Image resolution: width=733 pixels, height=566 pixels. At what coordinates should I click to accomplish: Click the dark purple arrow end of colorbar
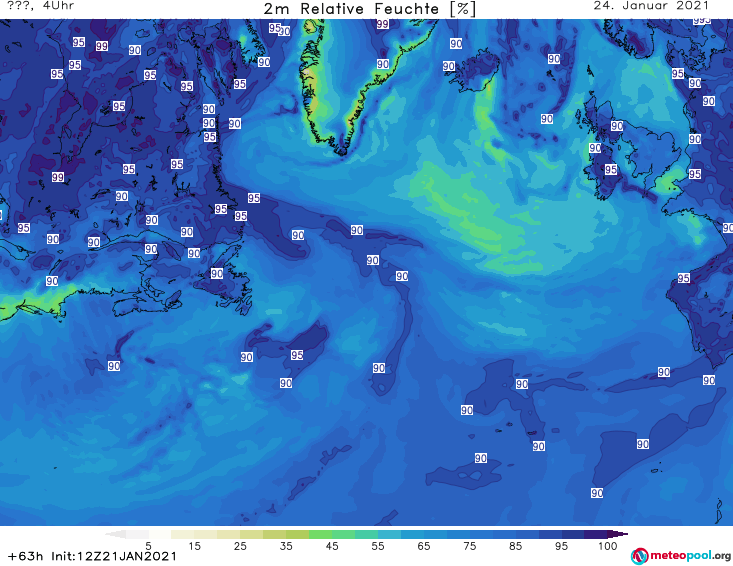618,534
